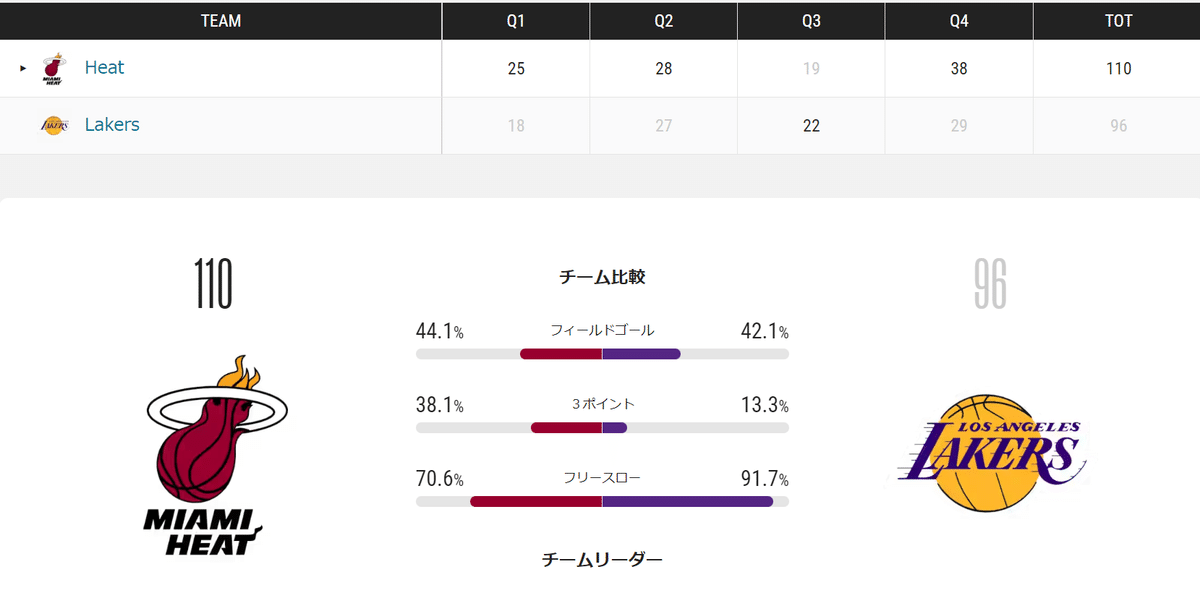Open the Lakers team page link
Viewport: 1200px width, 590px height.
coord(112,124)
